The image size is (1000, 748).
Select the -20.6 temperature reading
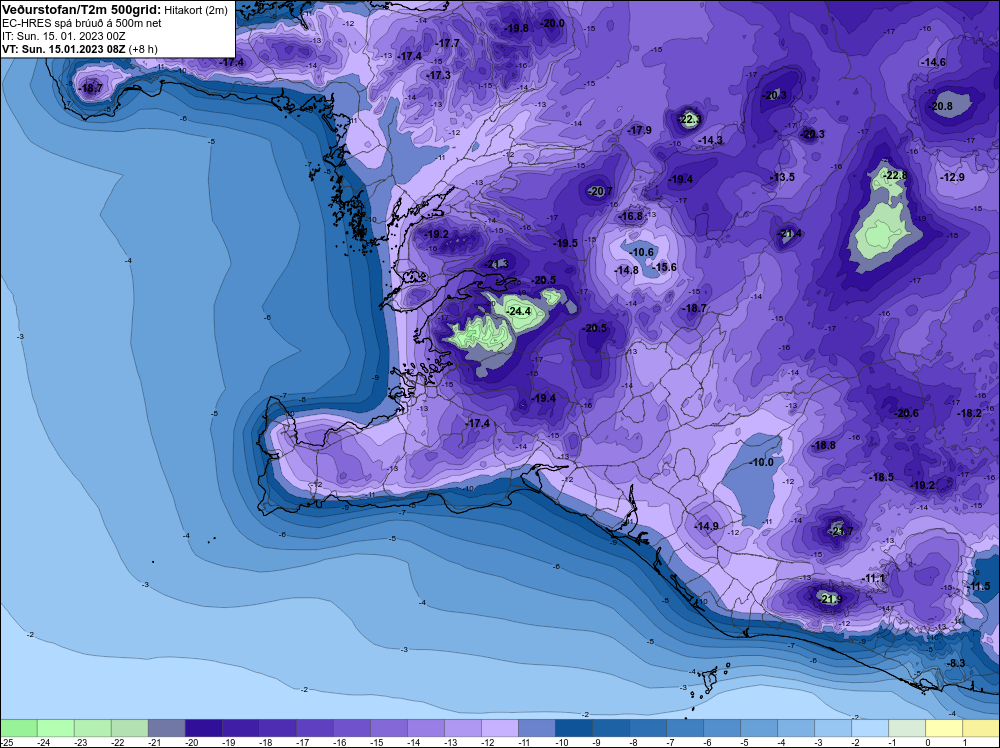point(906,413)
